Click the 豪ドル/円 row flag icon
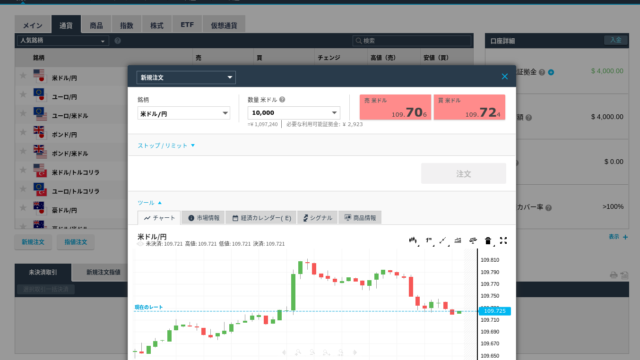This screenshot has height=360, width=640. click(x=39, y=208)
